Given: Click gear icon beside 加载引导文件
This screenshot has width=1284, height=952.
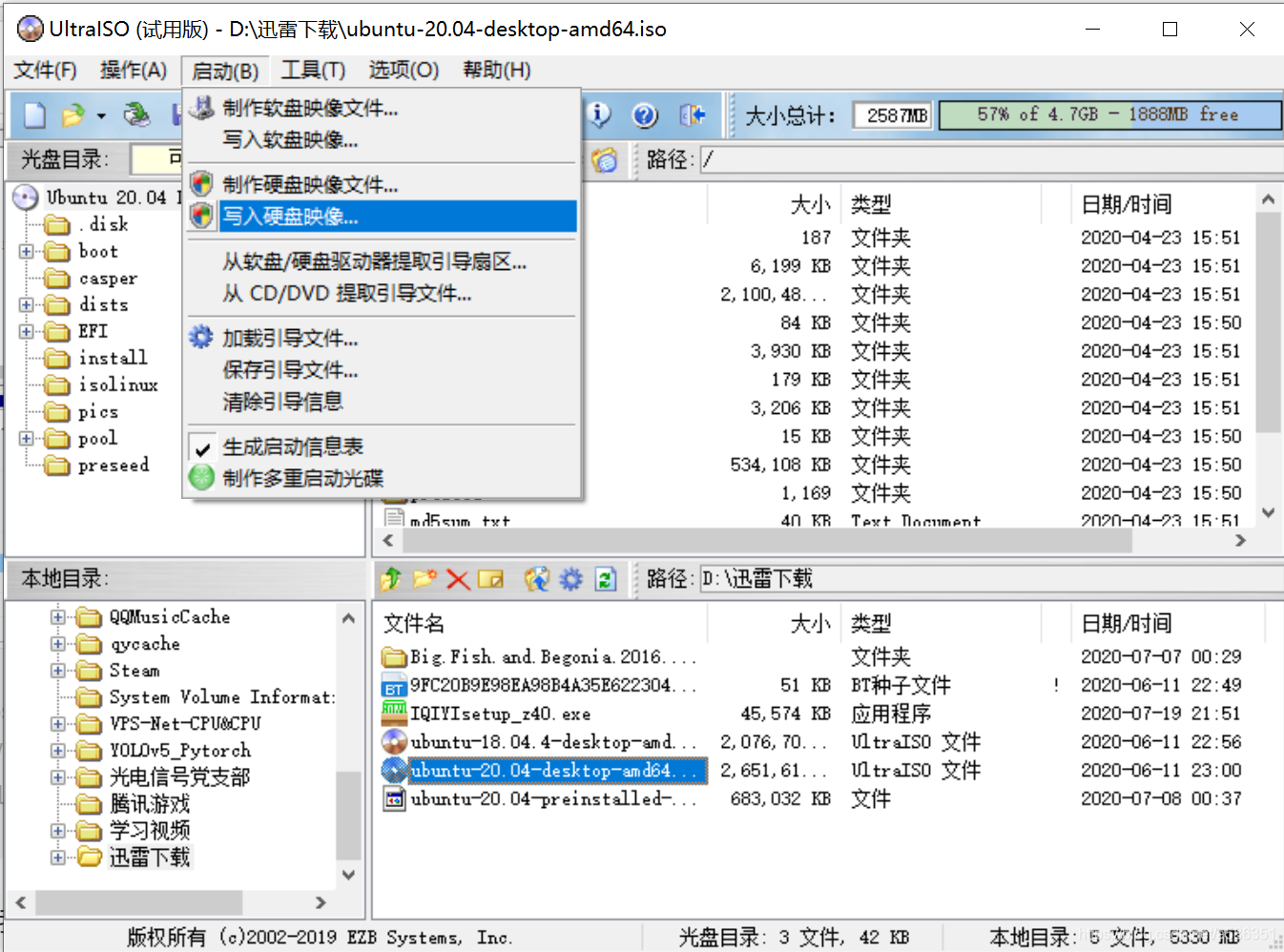Looking at the screenshot, I should 201,338.
